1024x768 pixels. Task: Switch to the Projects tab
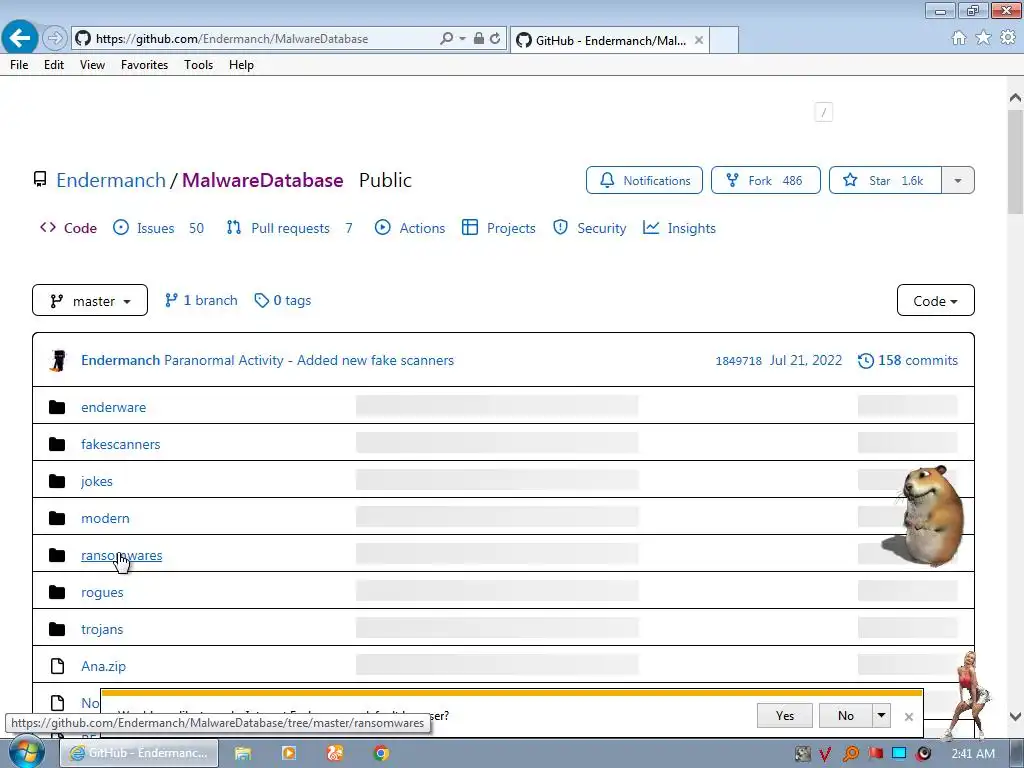[499, 228]
